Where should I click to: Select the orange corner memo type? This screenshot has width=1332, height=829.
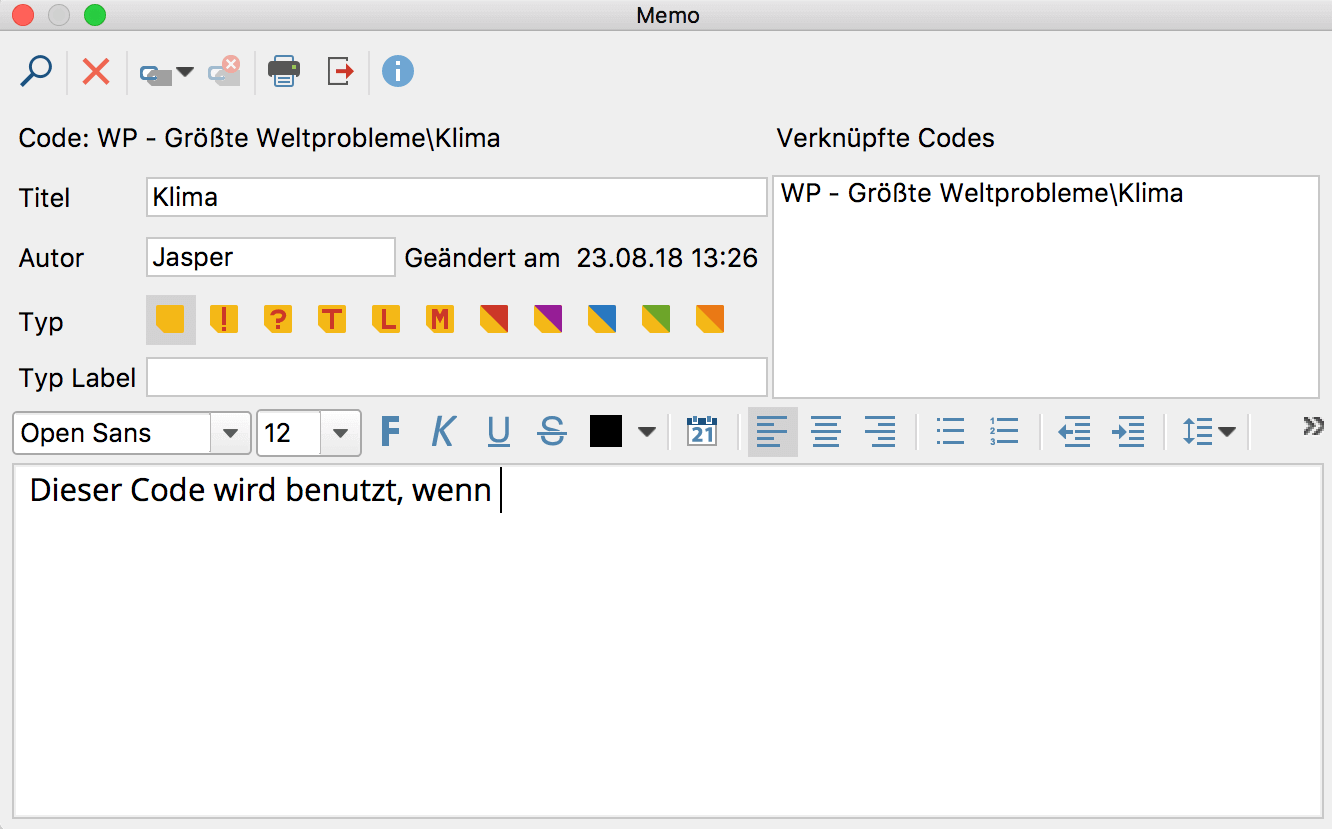(x=710, y=320)
